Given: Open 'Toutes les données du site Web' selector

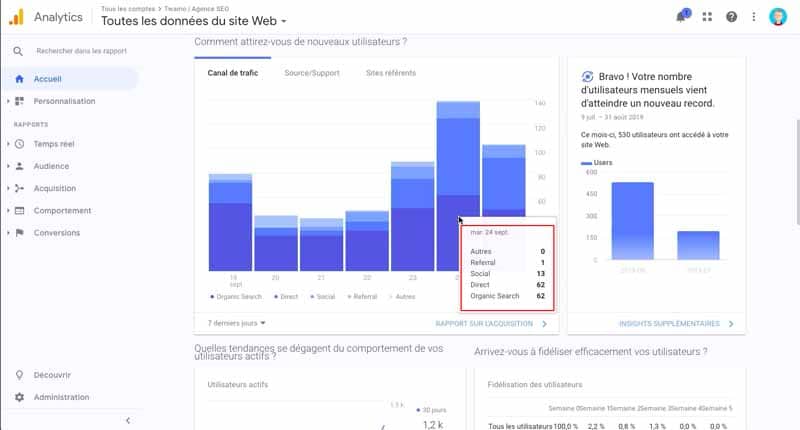Looking at the screenshot, I should (x=194, y=21).
